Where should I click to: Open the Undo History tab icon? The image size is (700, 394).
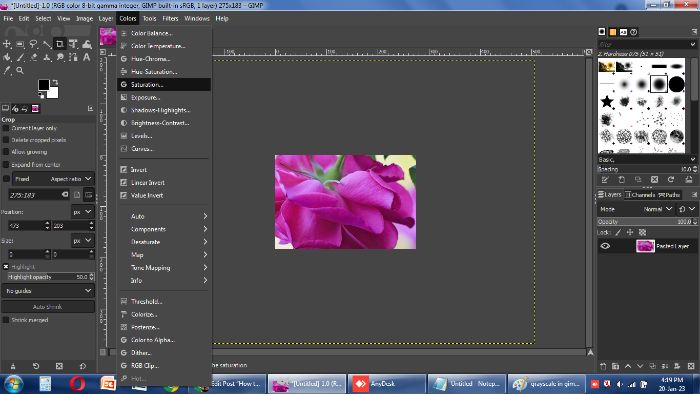[25, 108]
